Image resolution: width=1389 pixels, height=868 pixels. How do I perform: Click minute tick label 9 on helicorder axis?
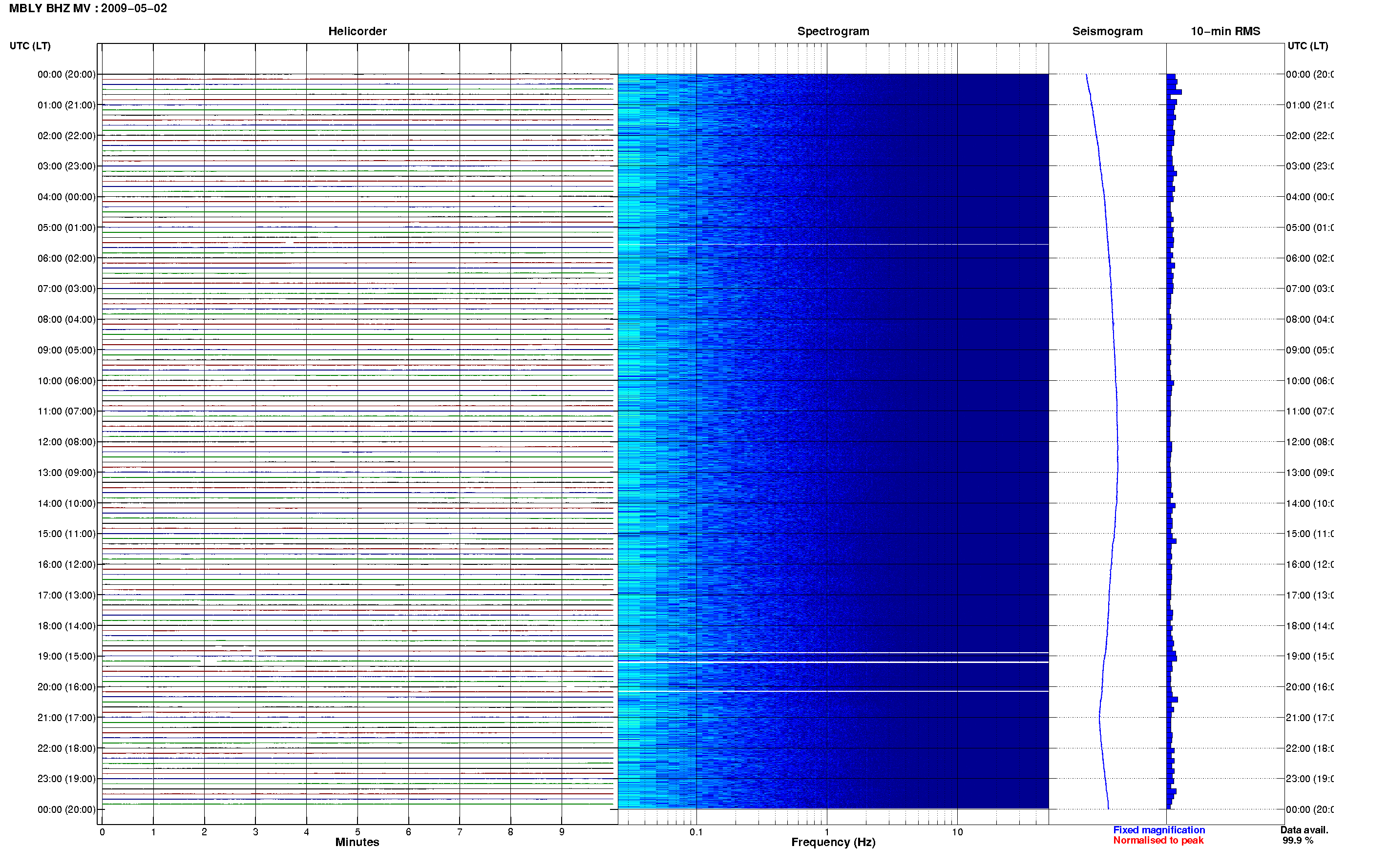(562, 832)
